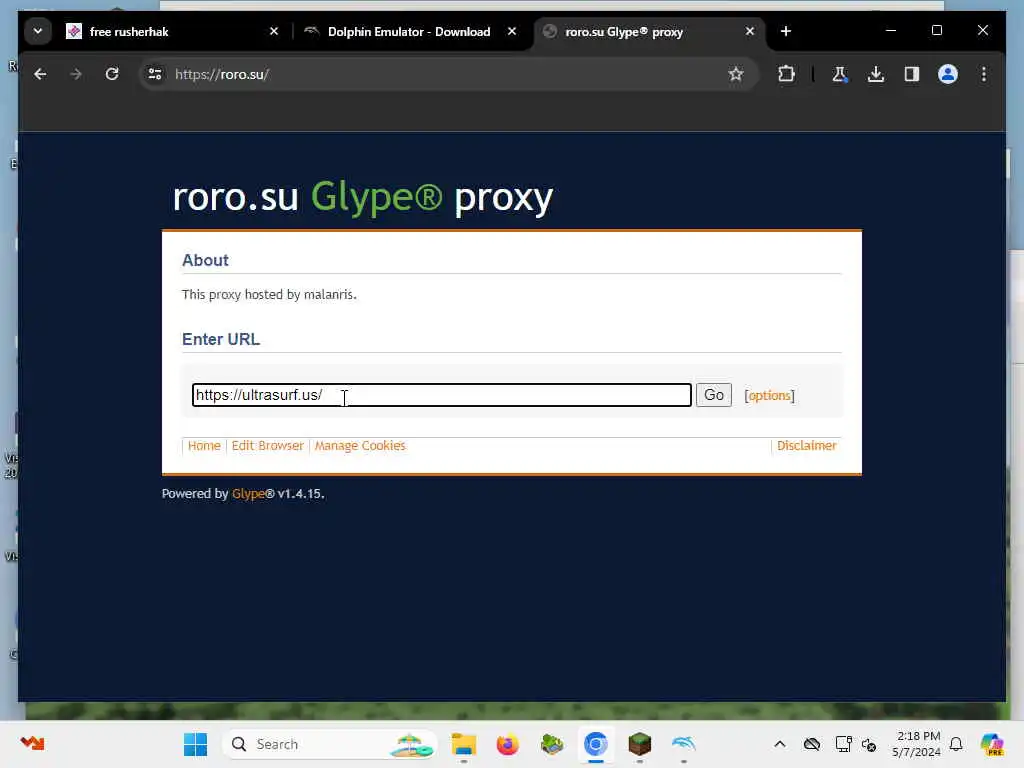The width and height of the screenshot is (1024, 768).
Task: Open File Explorer from taskbar
Action: 464,744
